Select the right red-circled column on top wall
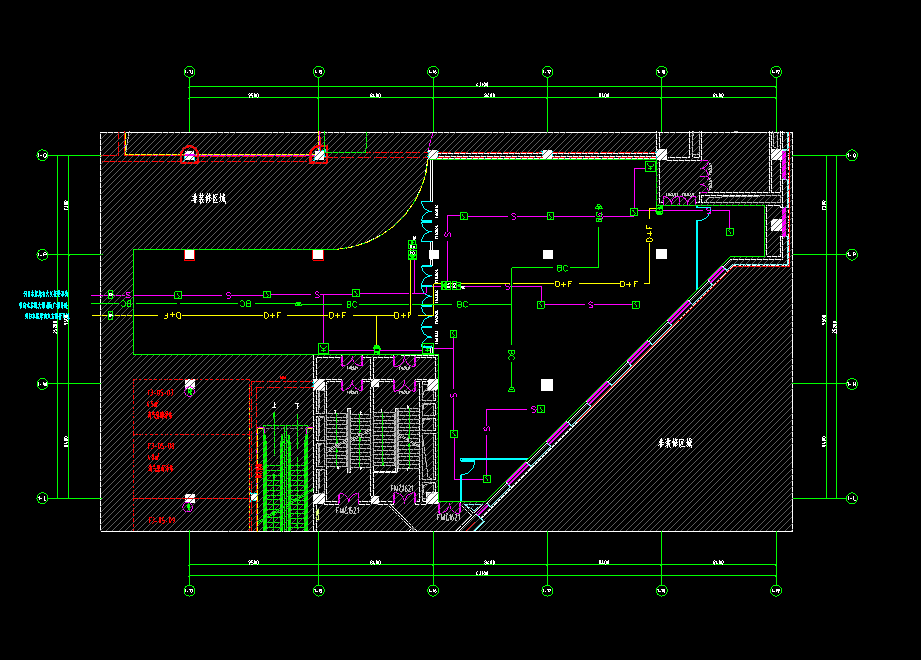 click(x=318, y=154)
